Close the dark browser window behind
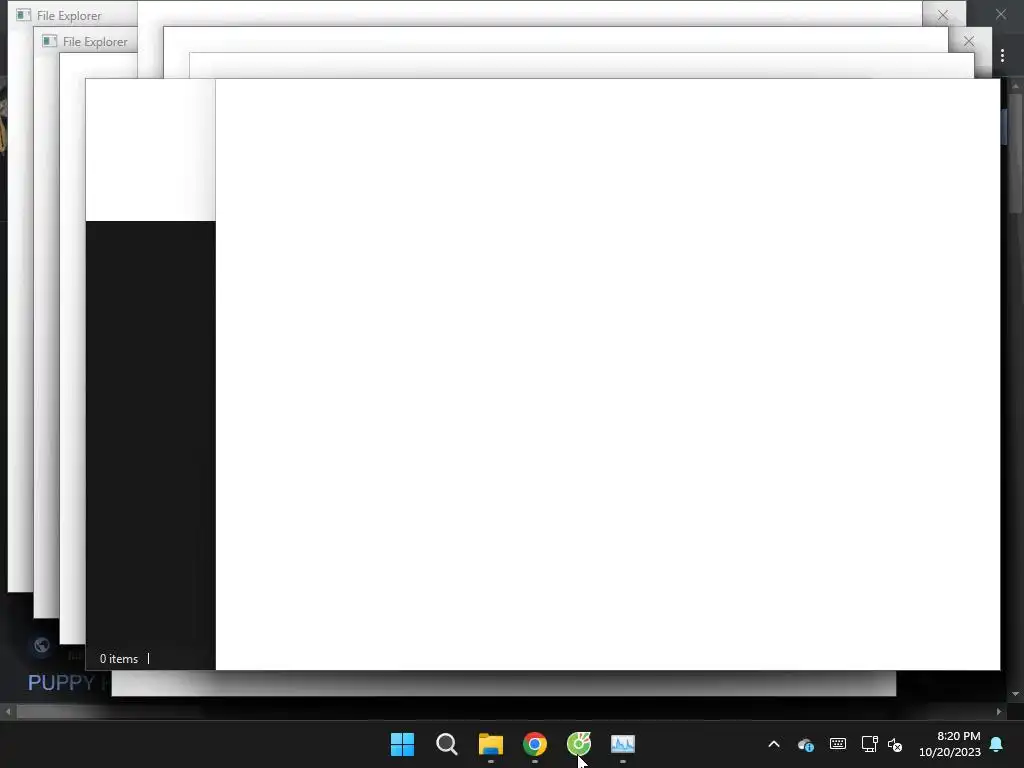Image resolution: width=1024 pixels, height=768 pixels. point(1000,14)
